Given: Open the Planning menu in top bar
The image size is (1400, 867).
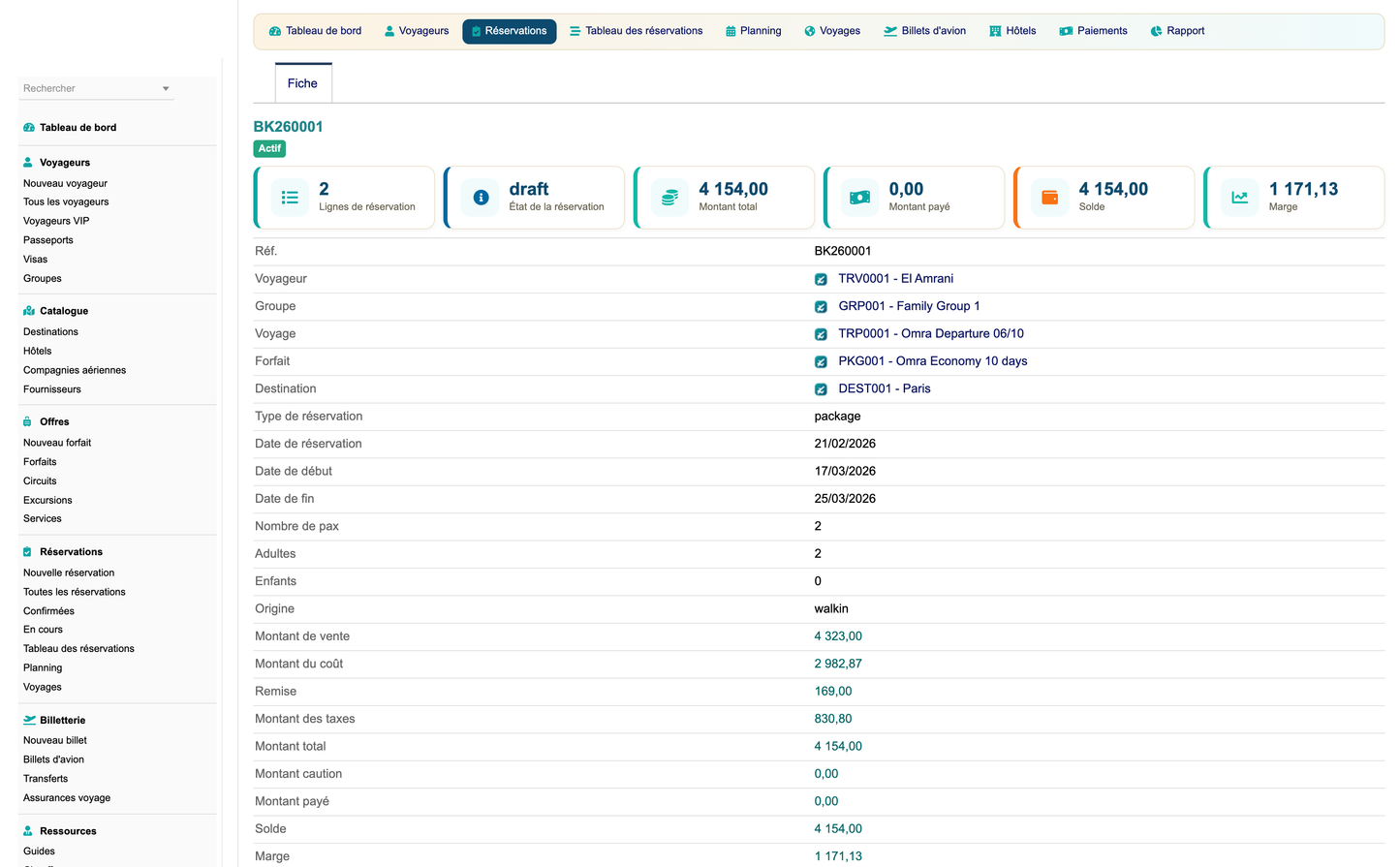Looking at the screenshot, I should pyautogui.click(x=753, y=31).
